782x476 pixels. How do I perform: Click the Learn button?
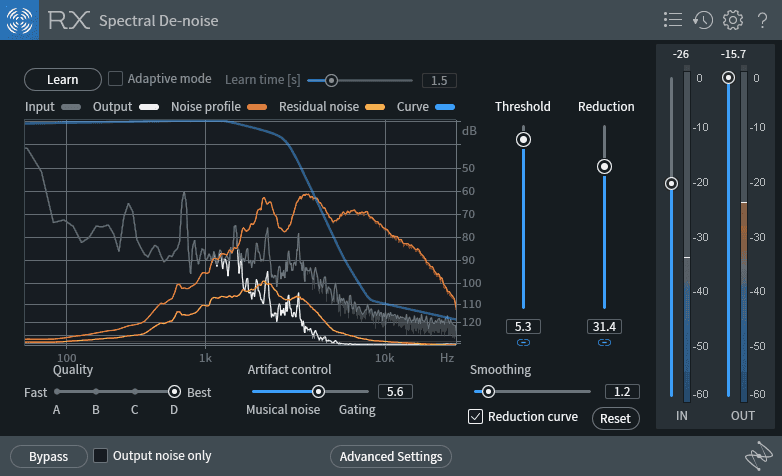[63, 79]
